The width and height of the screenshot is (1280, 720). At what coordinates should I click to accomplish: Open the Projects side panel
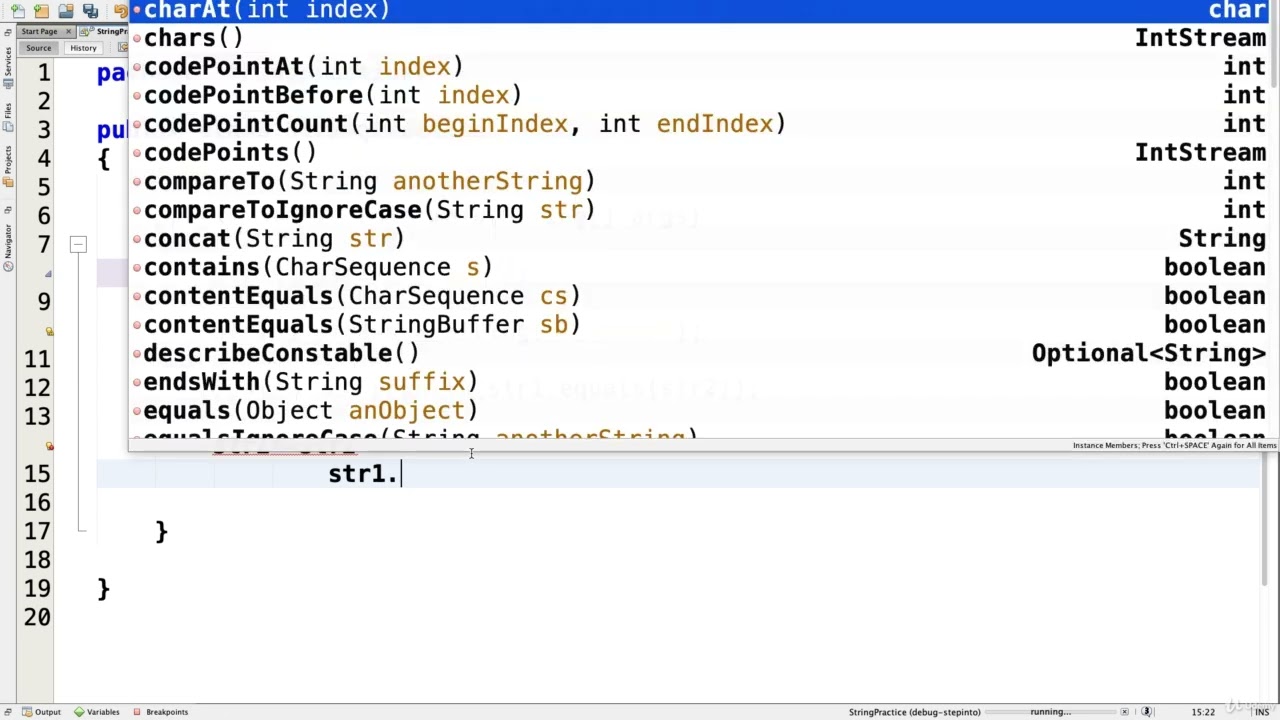[8, 165]
